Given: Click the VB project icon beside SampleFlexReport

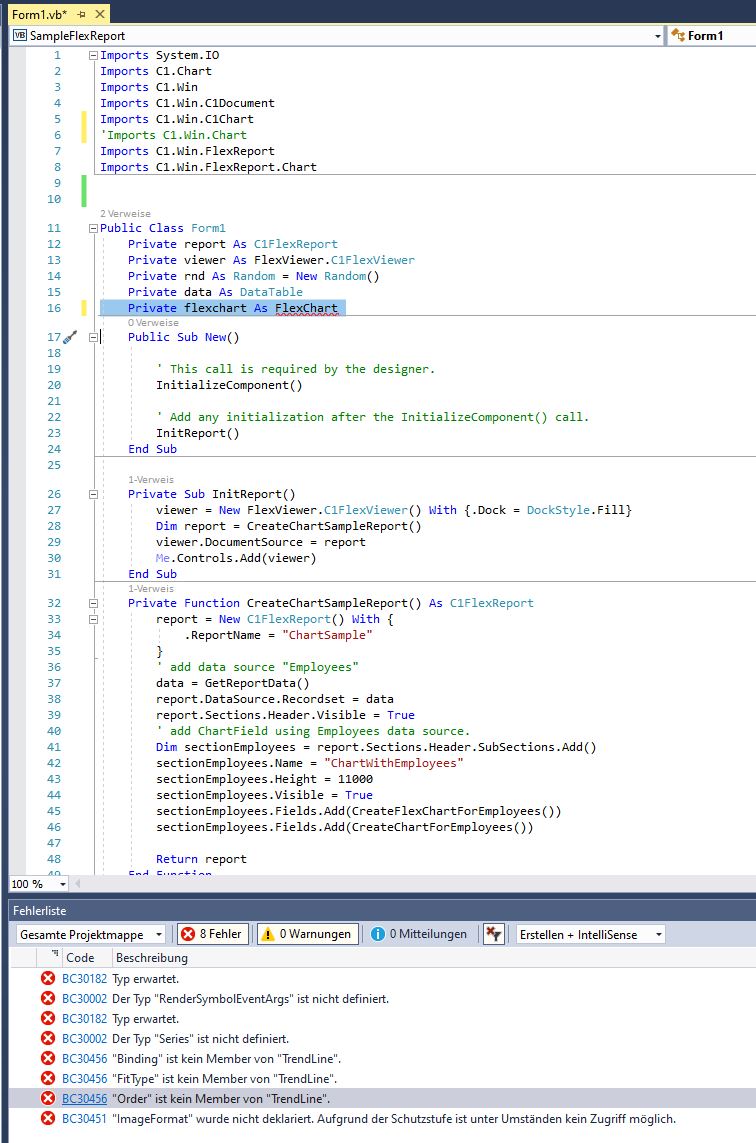Looking at the screenshot, I should [x=20, y=35].
